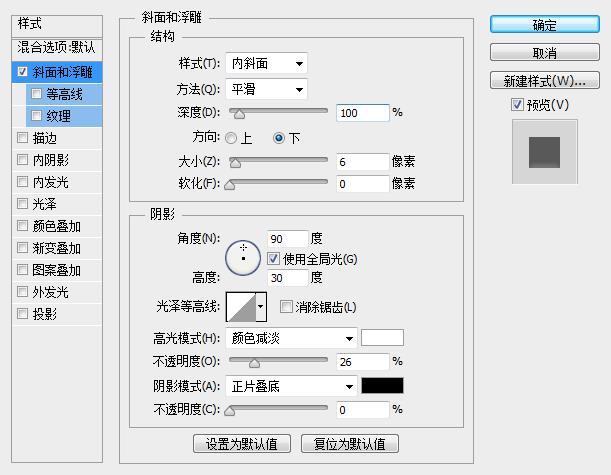Check the 渐变叠加 style checkbox
The height and width of the screenshot is (475, 611).
click(23, 247)
